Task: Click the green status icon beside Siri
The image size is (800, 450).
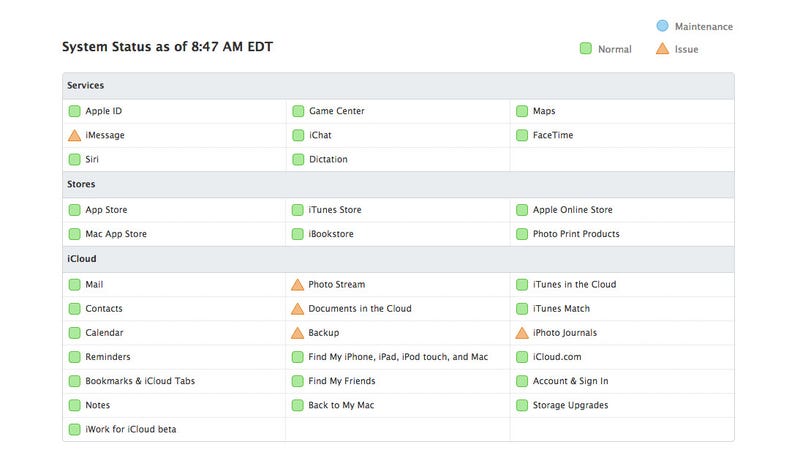Action: point(74,159)
